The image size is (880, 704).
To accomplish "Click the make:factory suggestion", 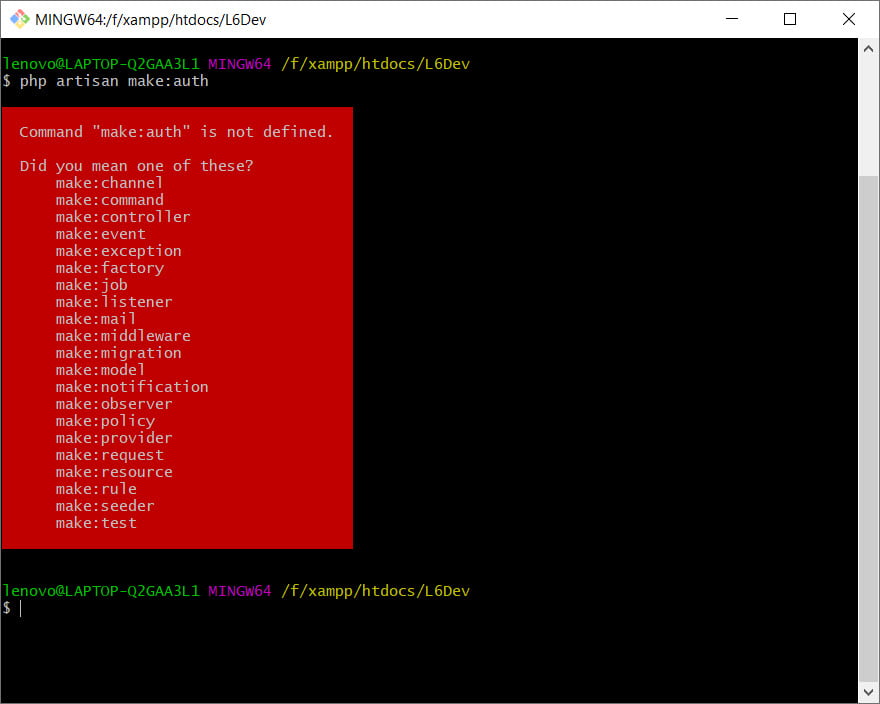I will point(109,268).
